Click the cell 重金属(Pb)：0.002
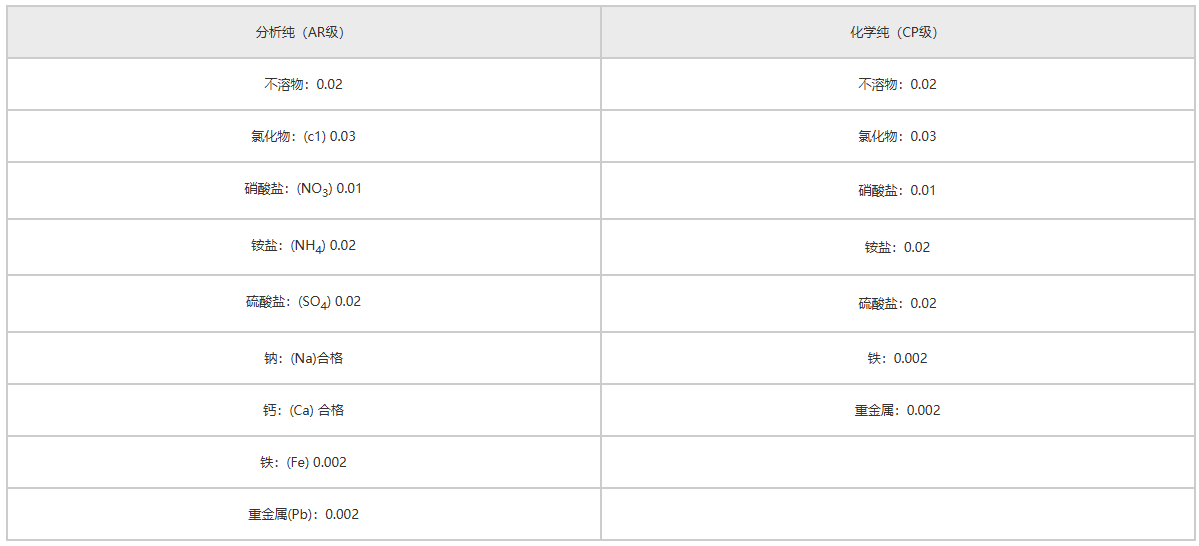 [x=304, y=514]
